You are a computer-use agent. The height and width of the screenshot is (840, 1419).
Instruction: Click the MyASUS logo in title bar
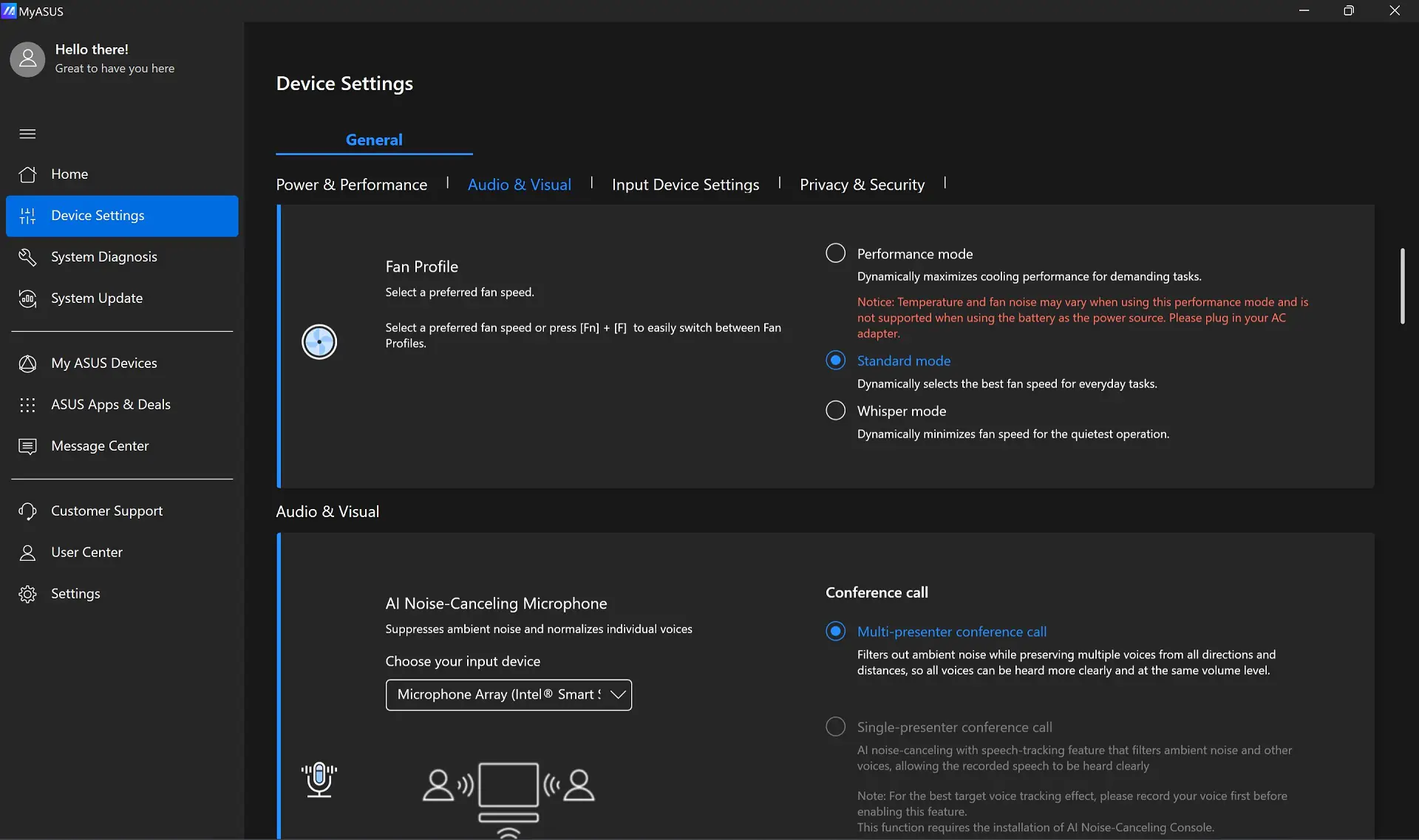tap(8, 10)
